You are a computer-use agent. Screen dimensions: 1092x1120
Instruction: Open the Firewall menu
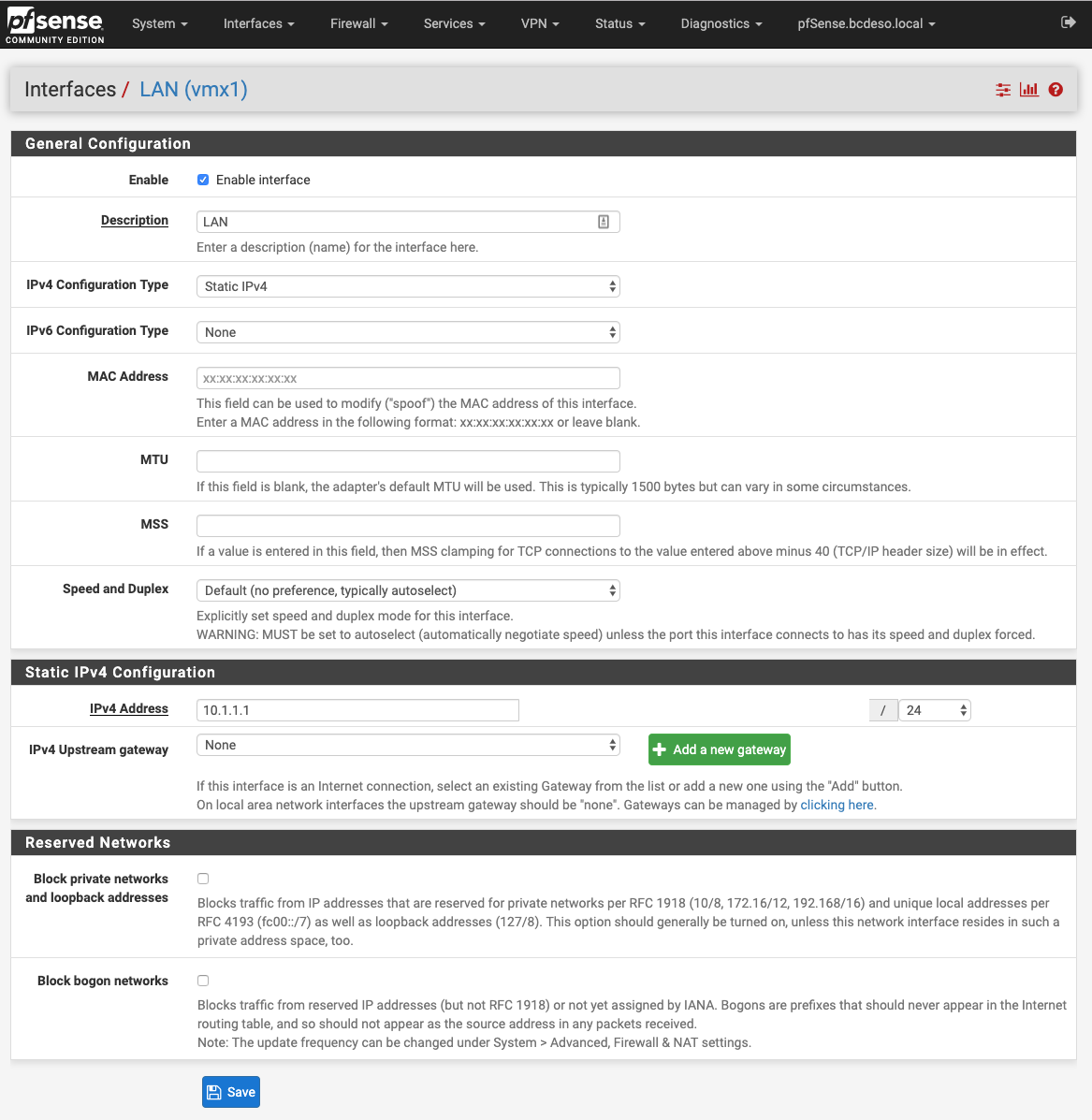click(x=358, y=23)
